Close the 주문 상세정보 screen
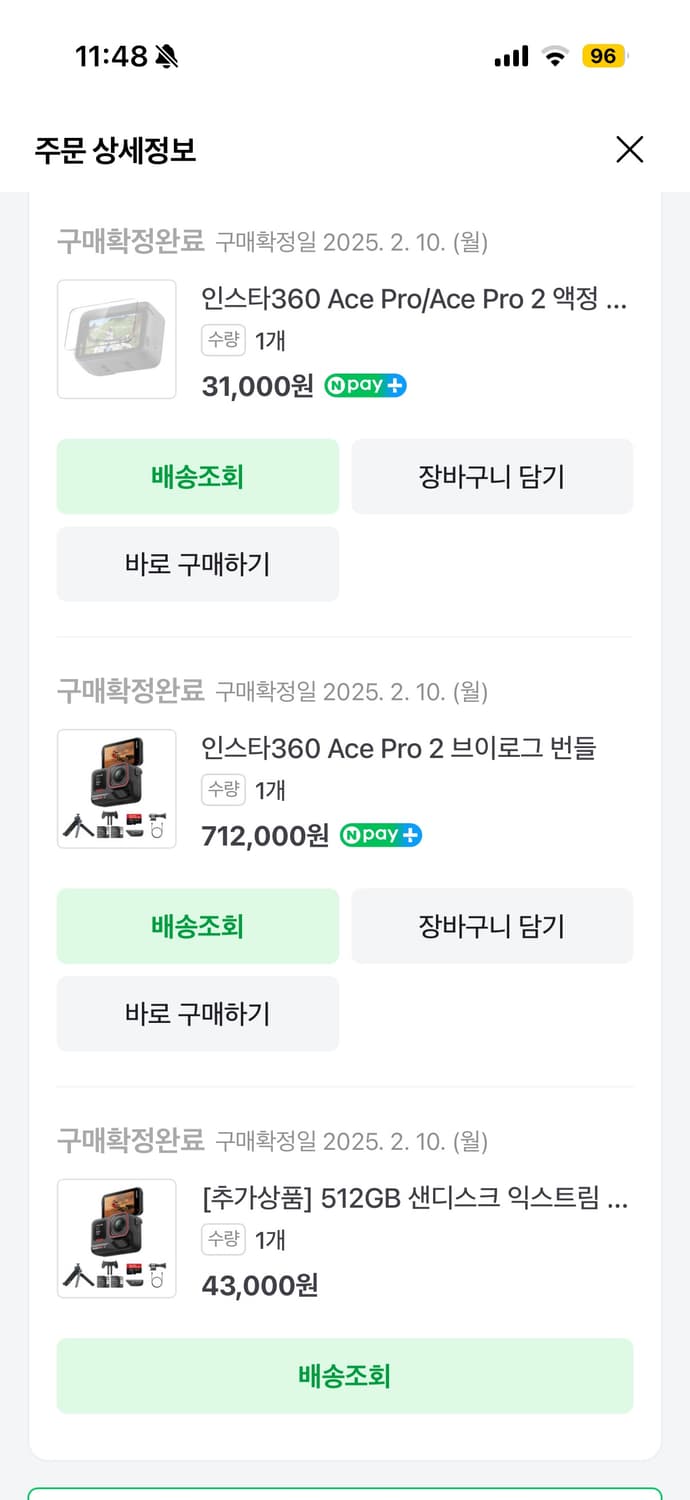Screen dimensions: 690x1500 click(629, 150)
